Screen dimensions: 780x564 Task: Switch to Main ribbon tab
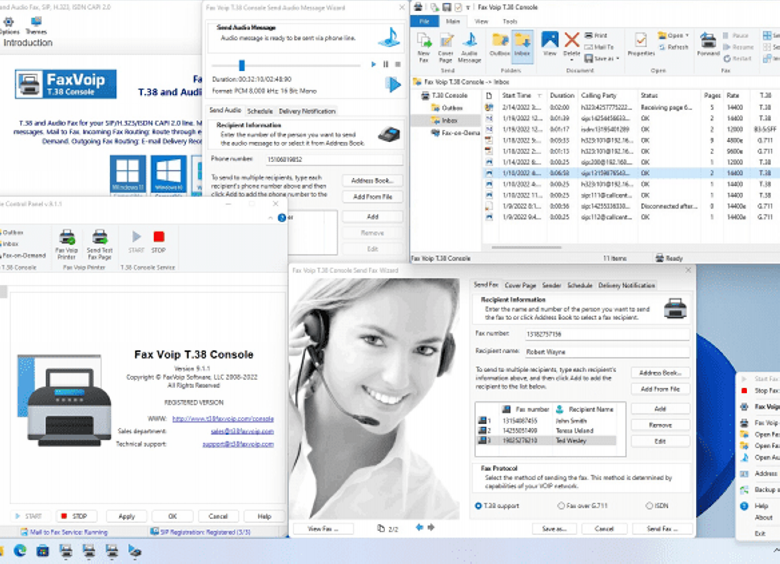(x=452, y=21)
